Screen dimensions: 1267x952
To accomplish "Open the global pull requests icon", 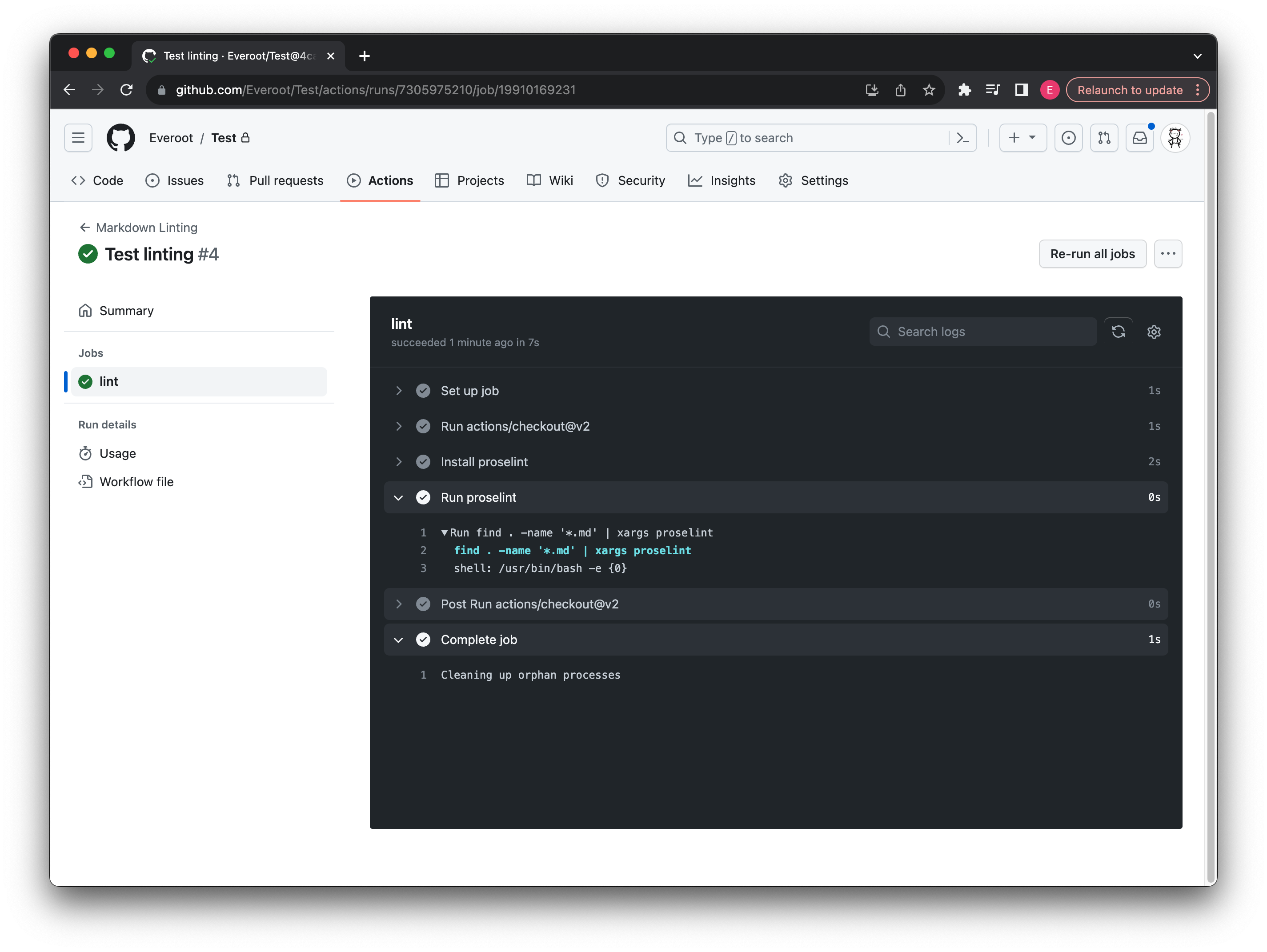I will tap(1104, 138).
